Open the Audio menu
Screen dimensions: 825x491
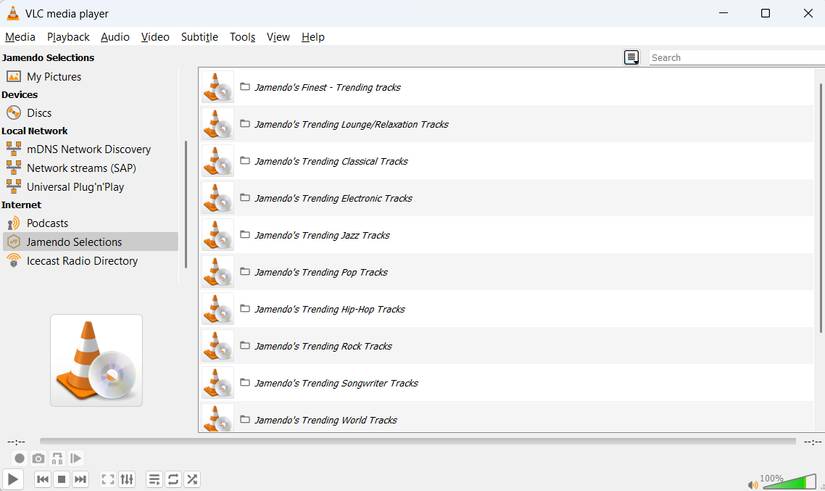pos(115,37)
